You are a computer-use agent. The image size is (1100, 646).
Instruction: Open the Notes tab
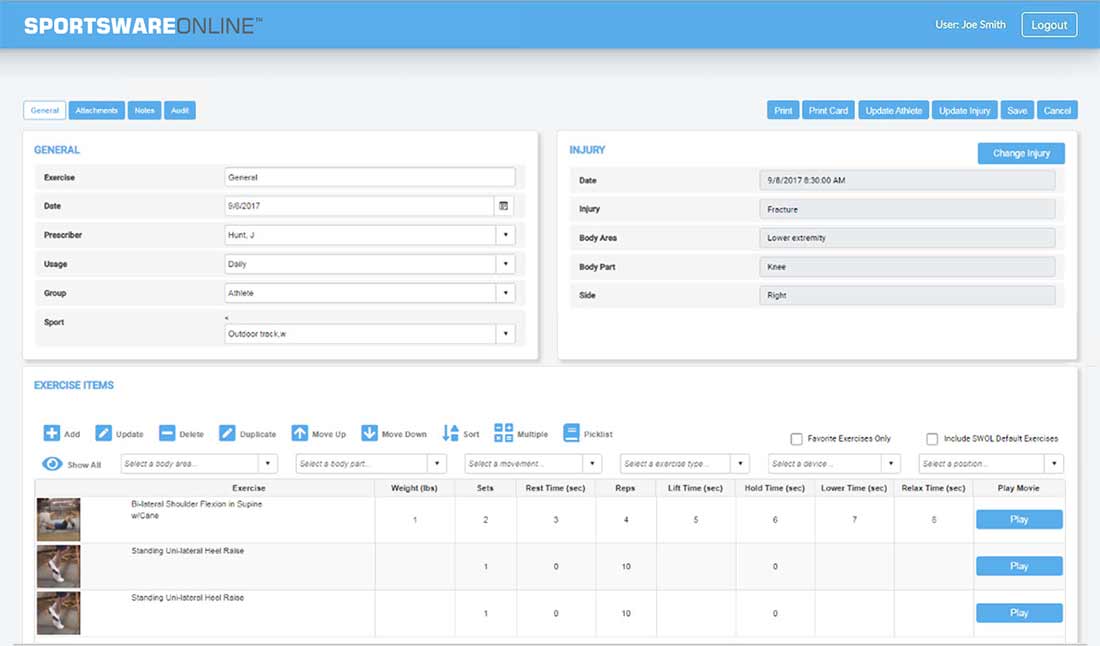pyautogui.click(x=144, y=111)
